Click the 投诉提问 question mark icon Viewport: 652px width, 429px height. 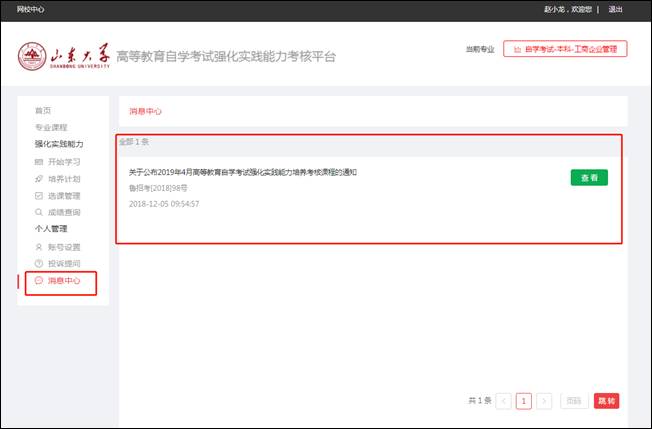pyautogui.click(x=39, y=263)
